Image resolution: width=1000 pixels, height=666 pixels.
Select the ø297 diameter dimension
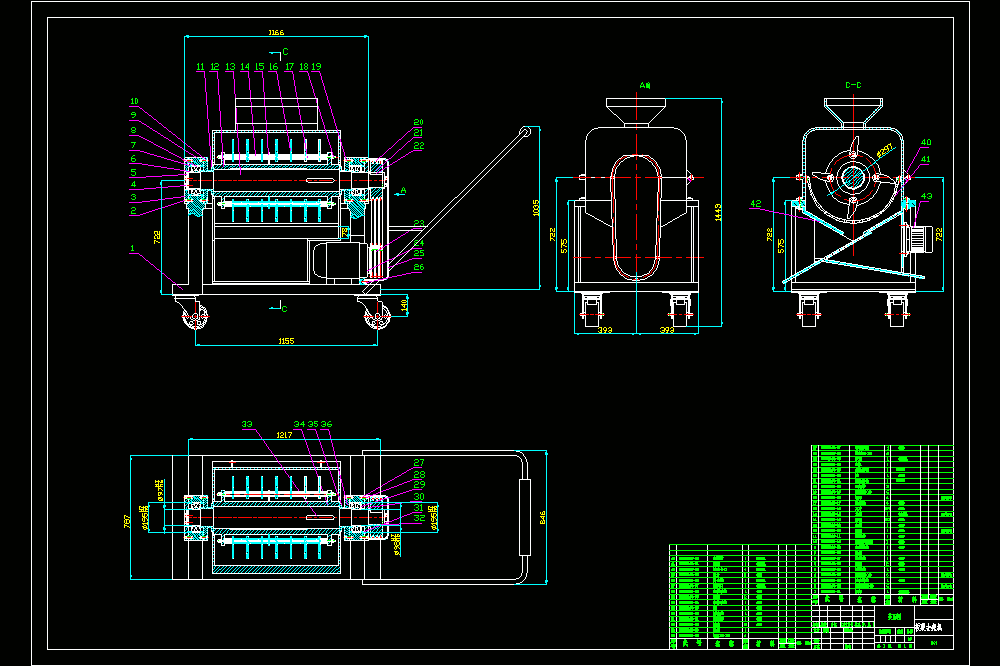(885, 150)
